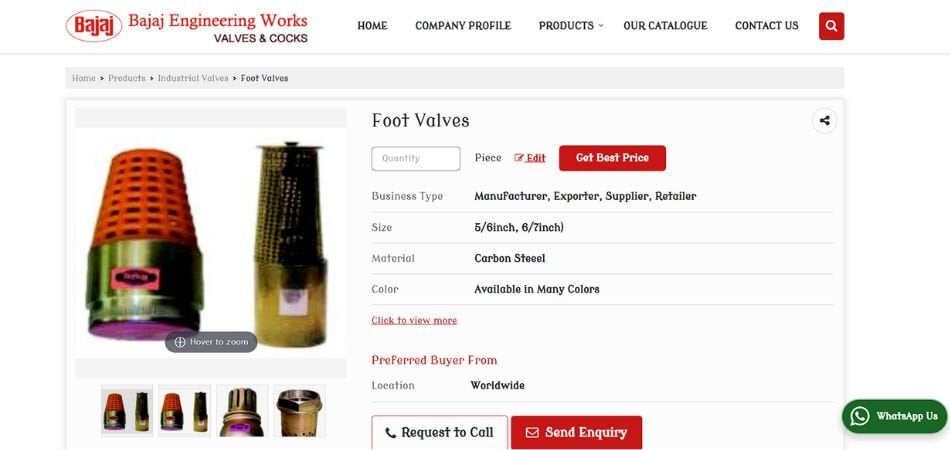This screenshot has height=450, width=950.
Task: Click the Bajaj Engineering Works logo
Action: [x=187, y=27]
